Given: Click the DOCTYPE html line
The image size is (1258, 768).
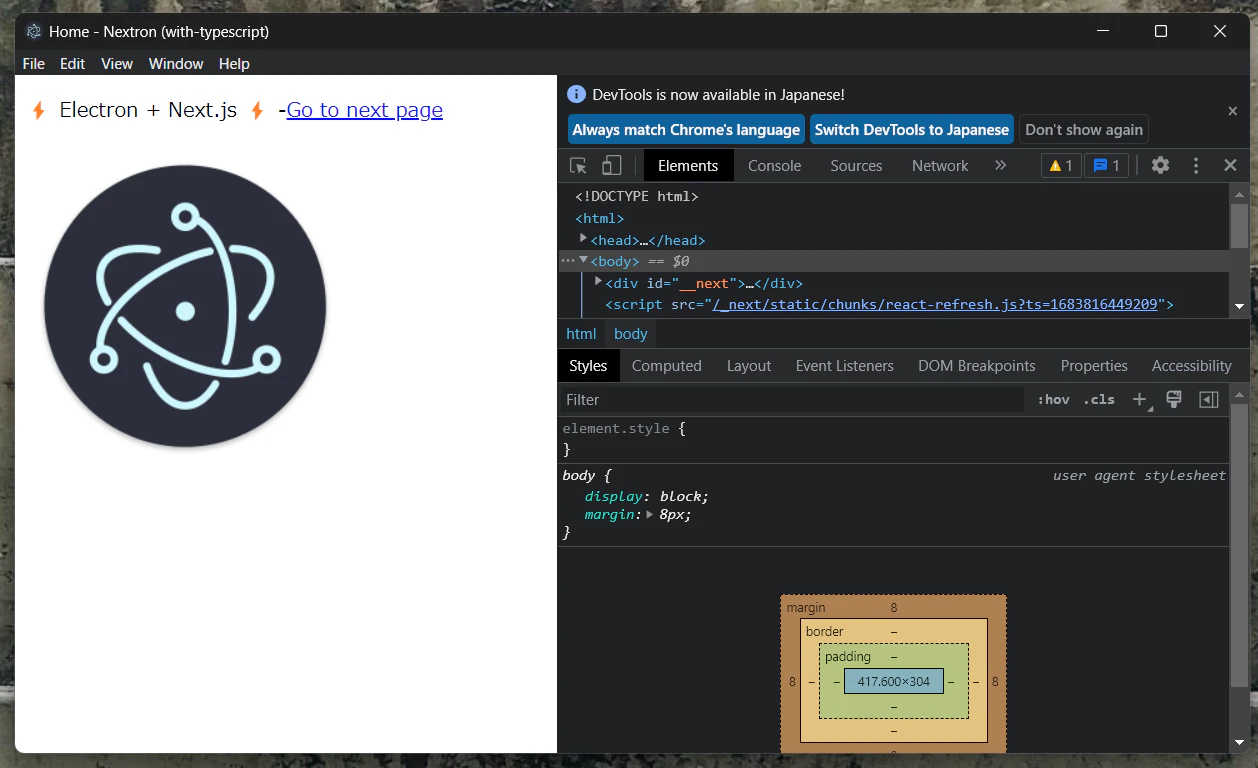Looking at the screenshot, I should point(637,196).
